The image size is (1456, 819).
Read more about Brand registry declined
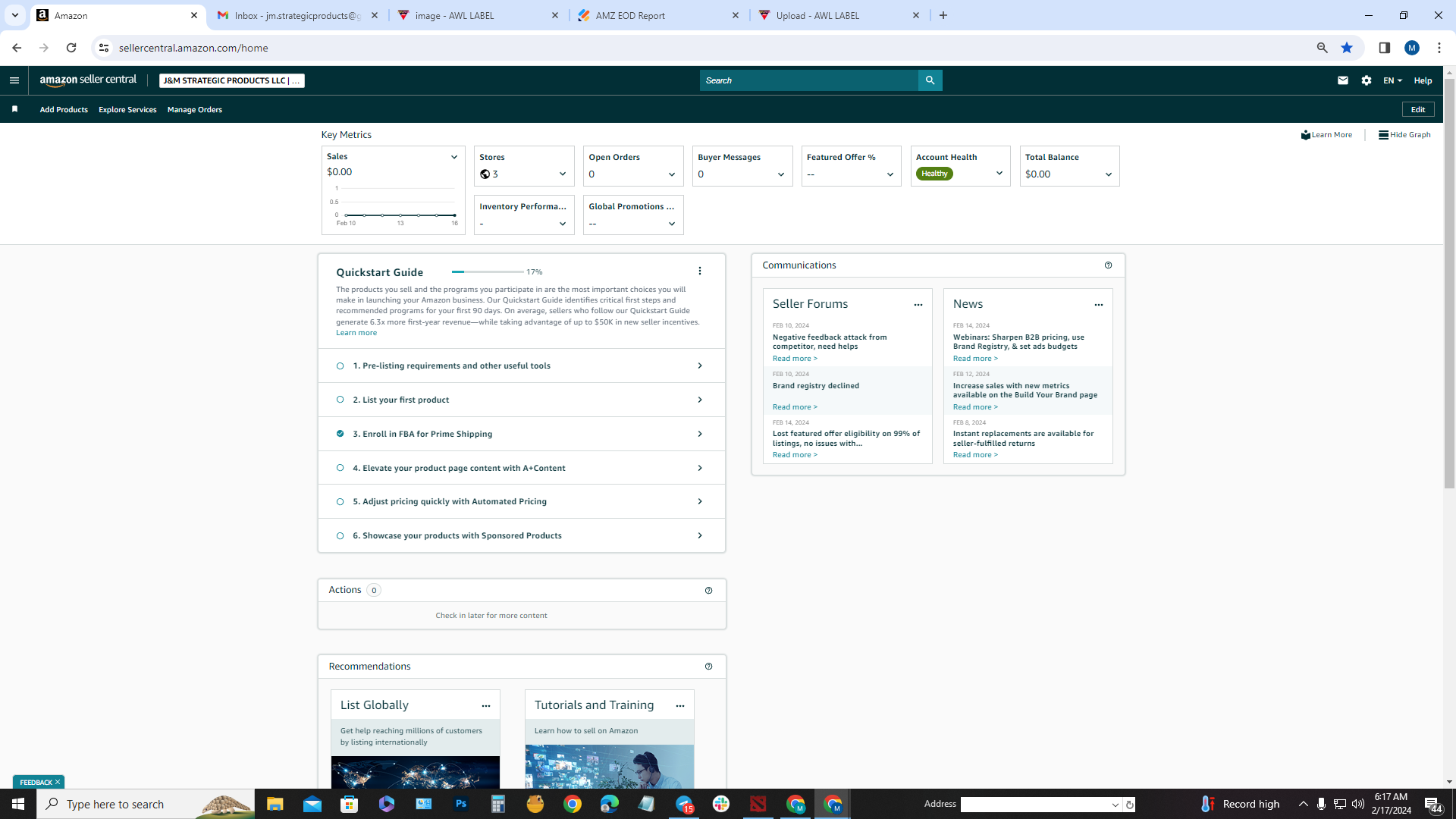click(795, 407)
